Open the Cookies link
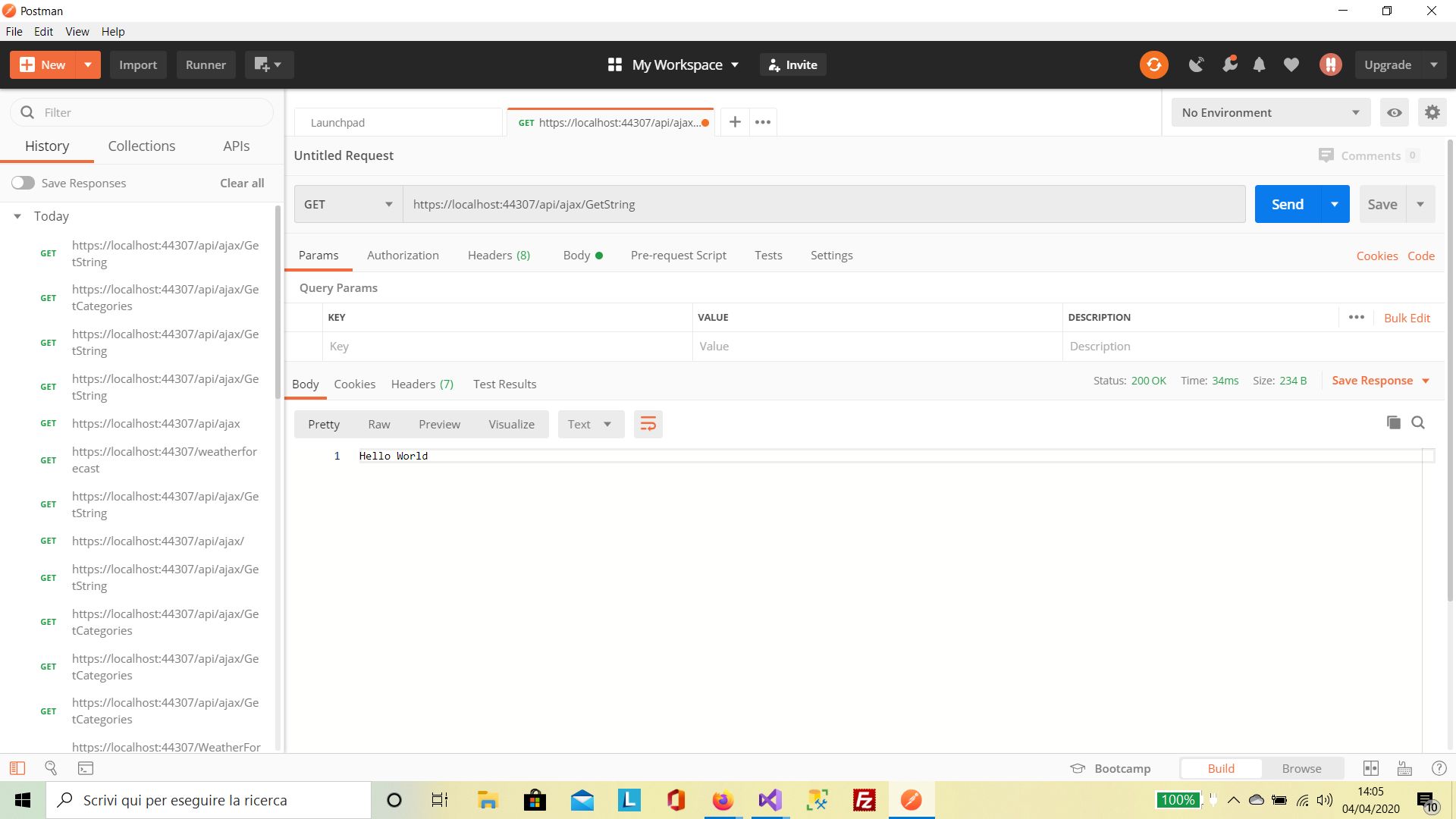 (x=1377, y=256)
